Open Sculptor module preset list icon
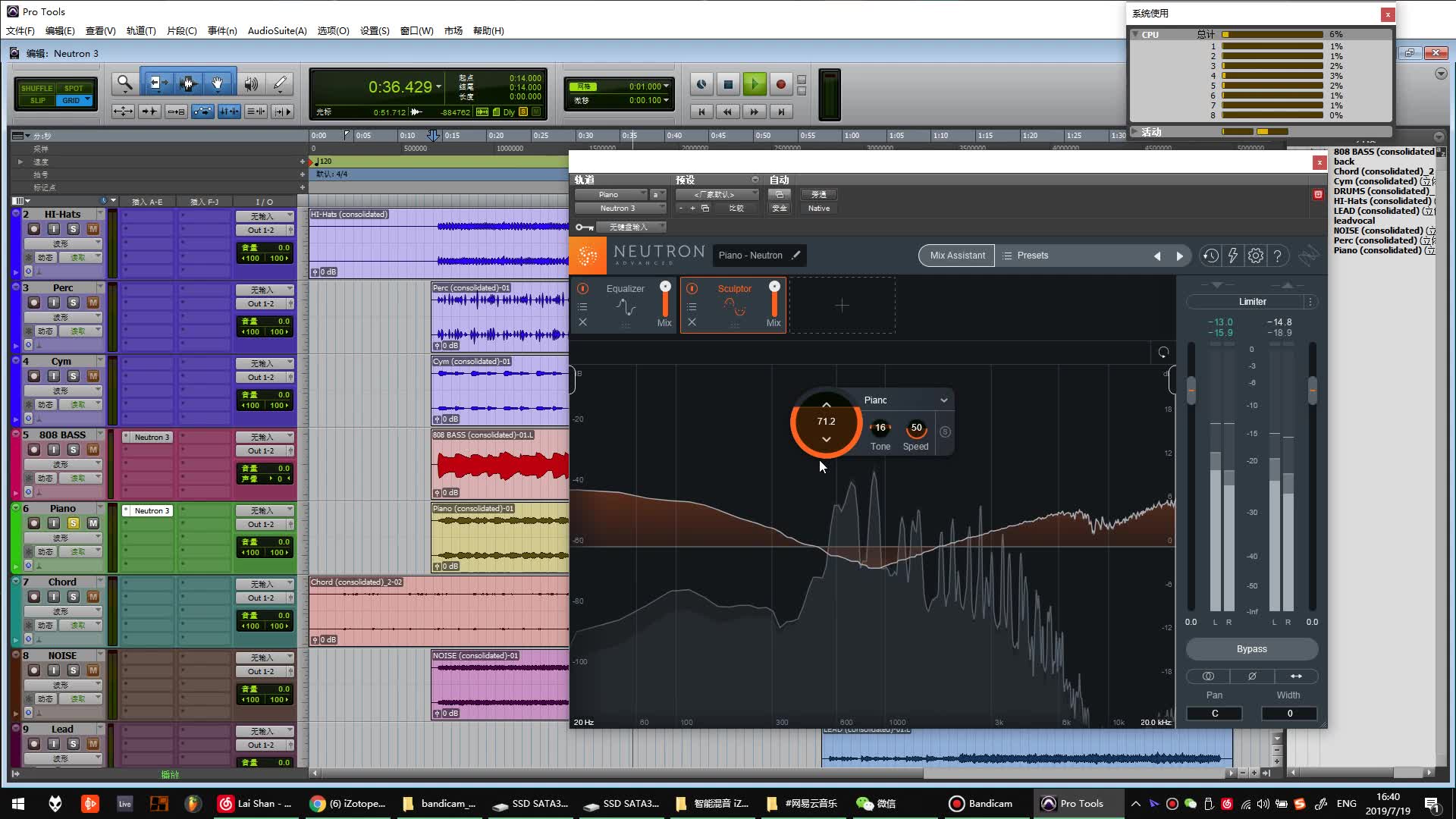 coord(692,306)
